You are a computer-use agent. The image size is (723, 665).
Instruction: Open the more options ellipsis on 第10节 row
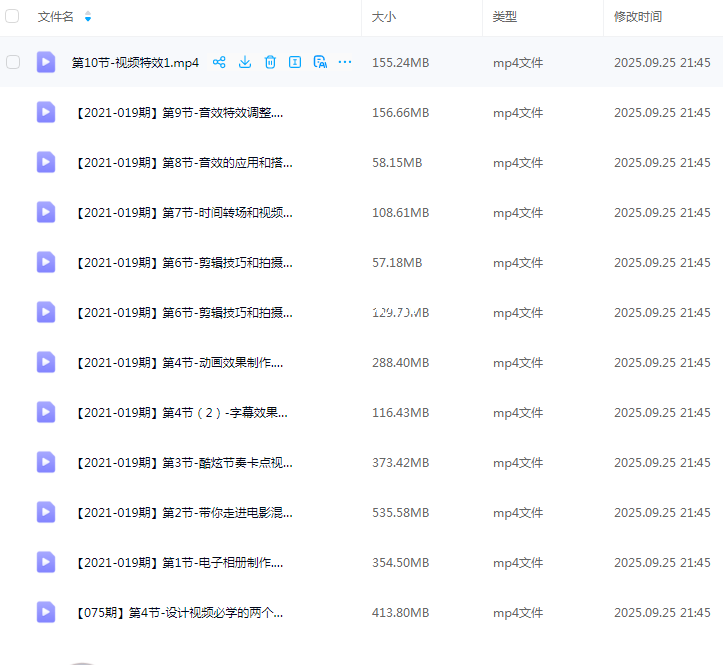345,62
